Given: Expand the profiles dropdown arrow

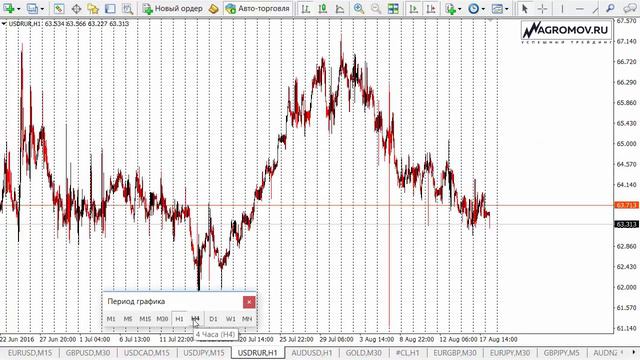Looking at the screenshot, I should click(x=42, y=9).
